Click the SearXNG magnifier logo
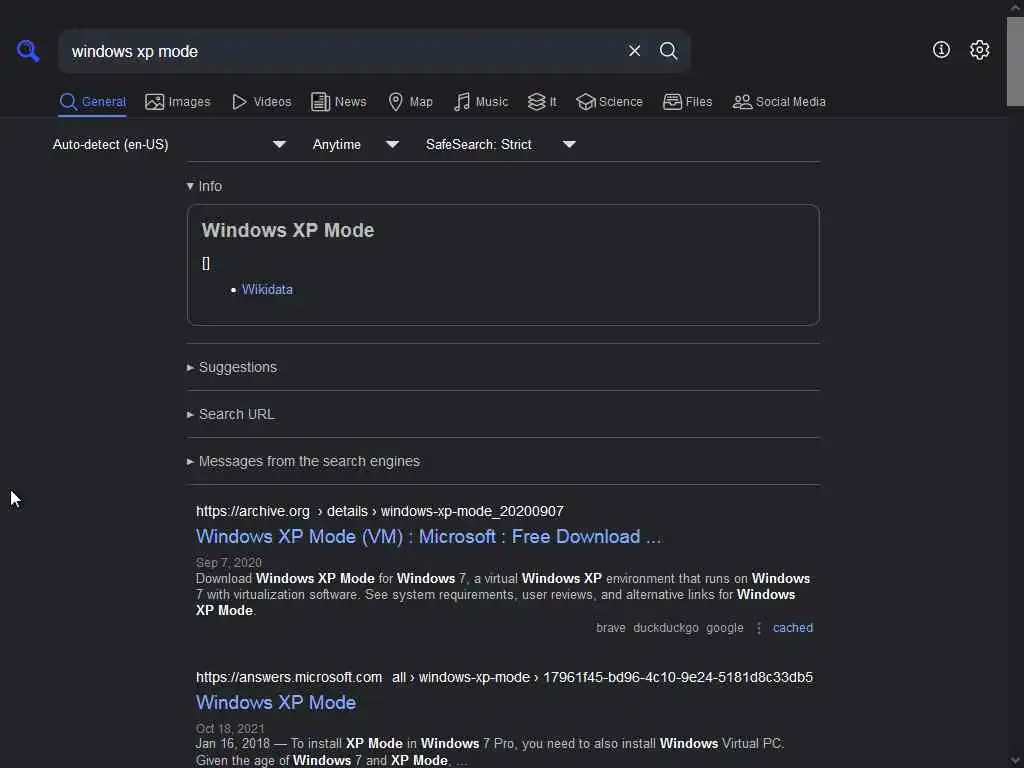This screenshot has height=768, width=1024. pos(28,50)
